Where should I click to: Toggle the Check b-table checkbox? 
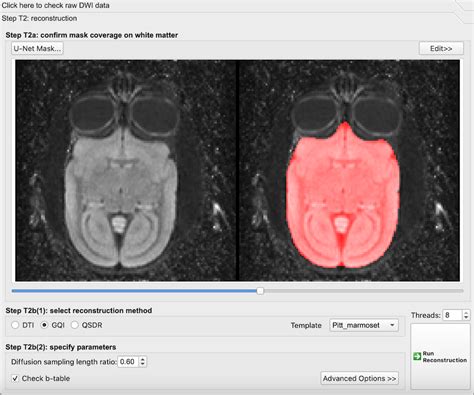[x=15, y=379]
